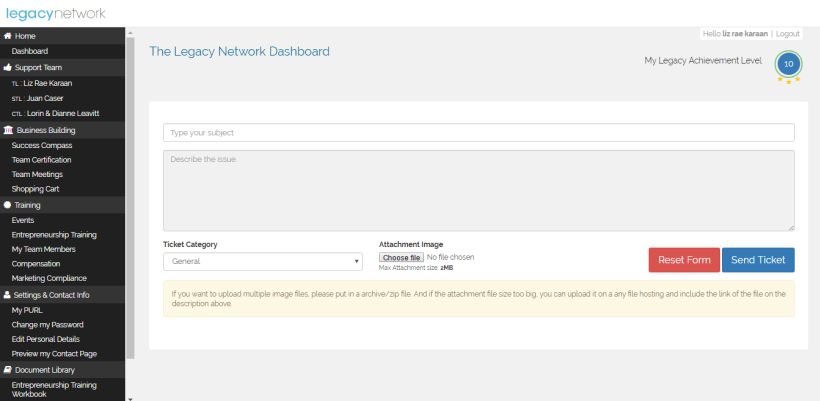Image resolution: width=820 pixels, height=401 pixels.
Task: Open Shopping Cart from the sidebar
Action: tap(36, 188)
